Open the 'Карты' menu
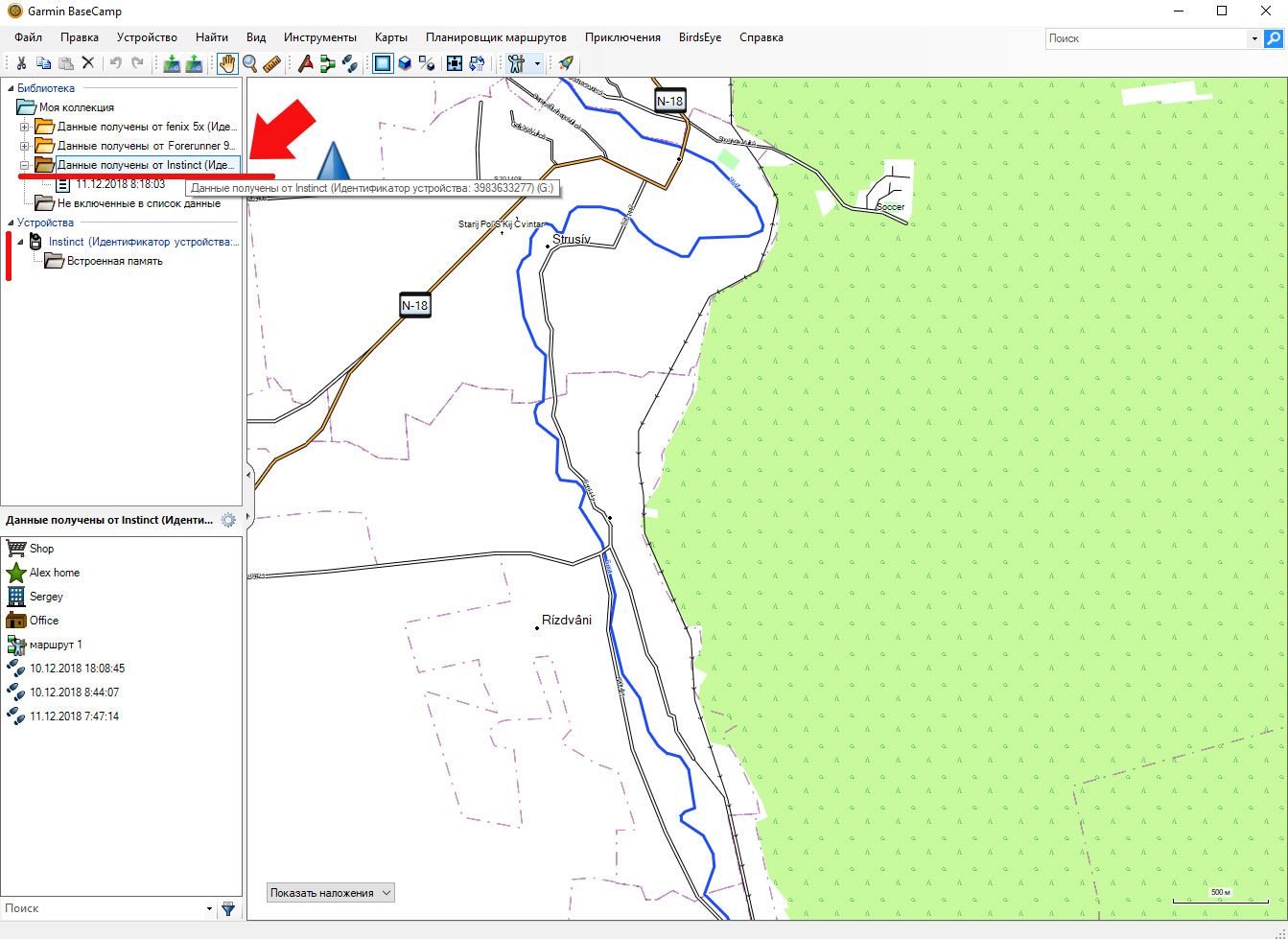1288x939 pixels. 391,37
